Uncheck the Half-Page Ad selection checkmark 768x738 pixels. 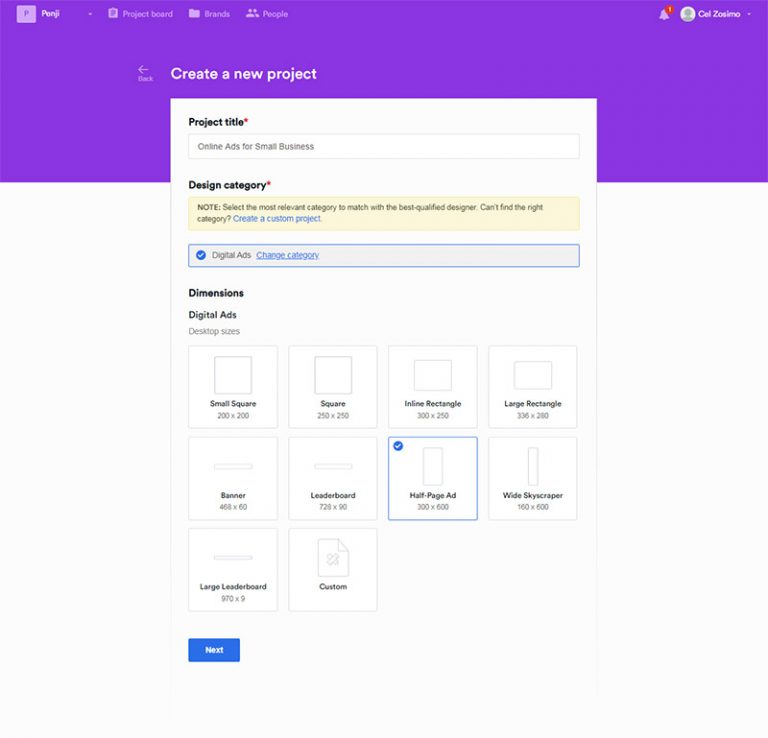click(x=399, y=446)
